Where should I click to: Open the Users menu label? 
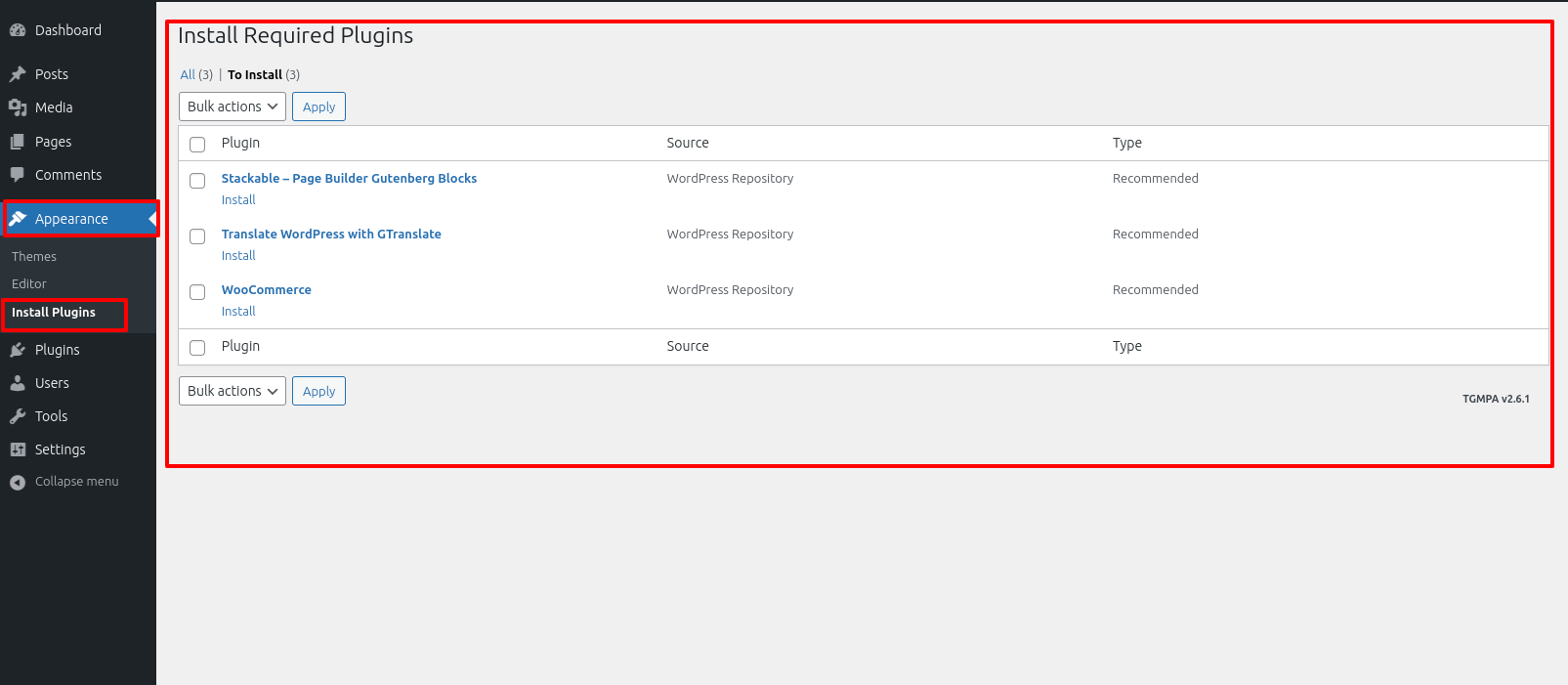click(52, 383)
